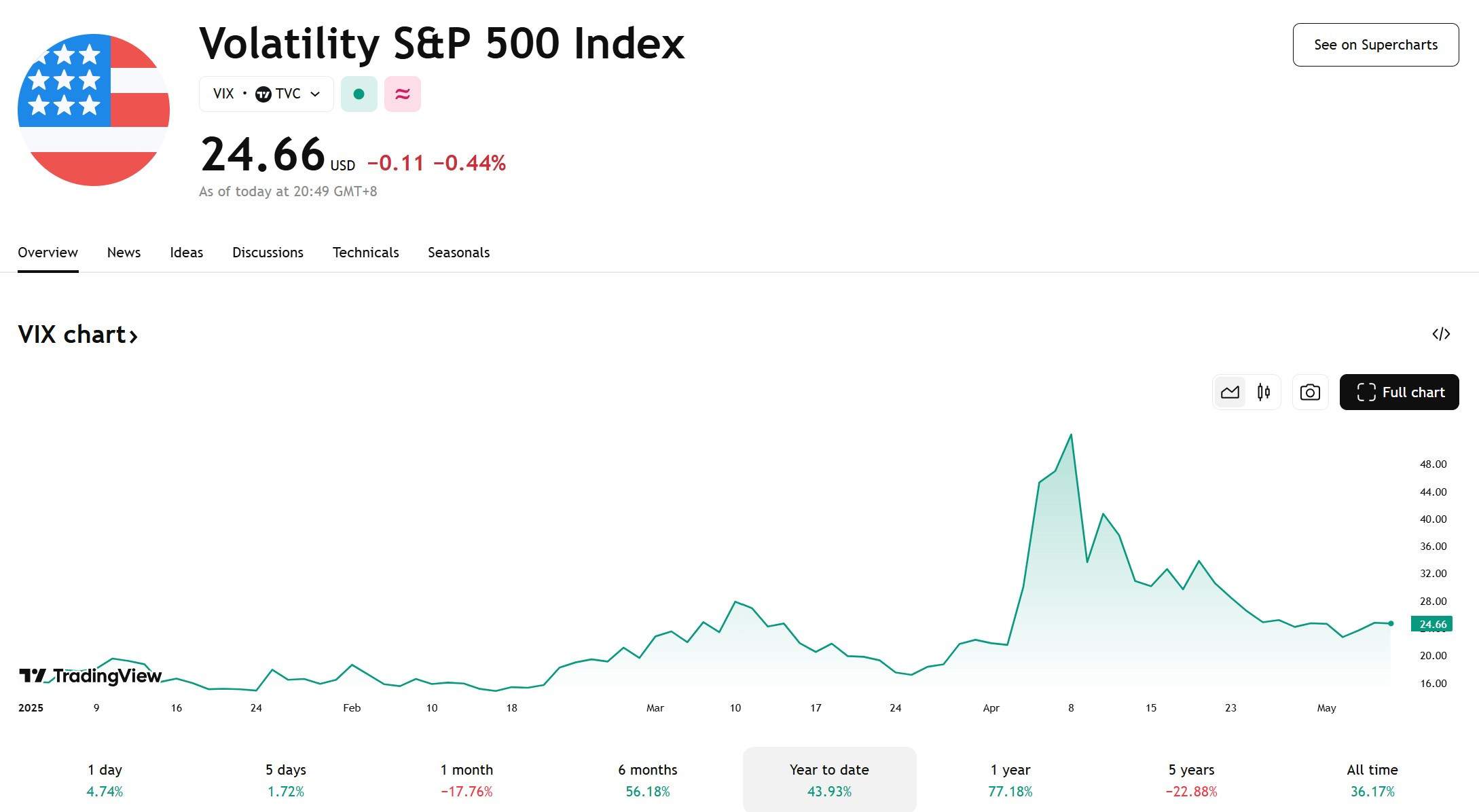Select the All time range
Image resolution: width=1479 pixels, height=812 pixels.
click(x=1372, y=780)
